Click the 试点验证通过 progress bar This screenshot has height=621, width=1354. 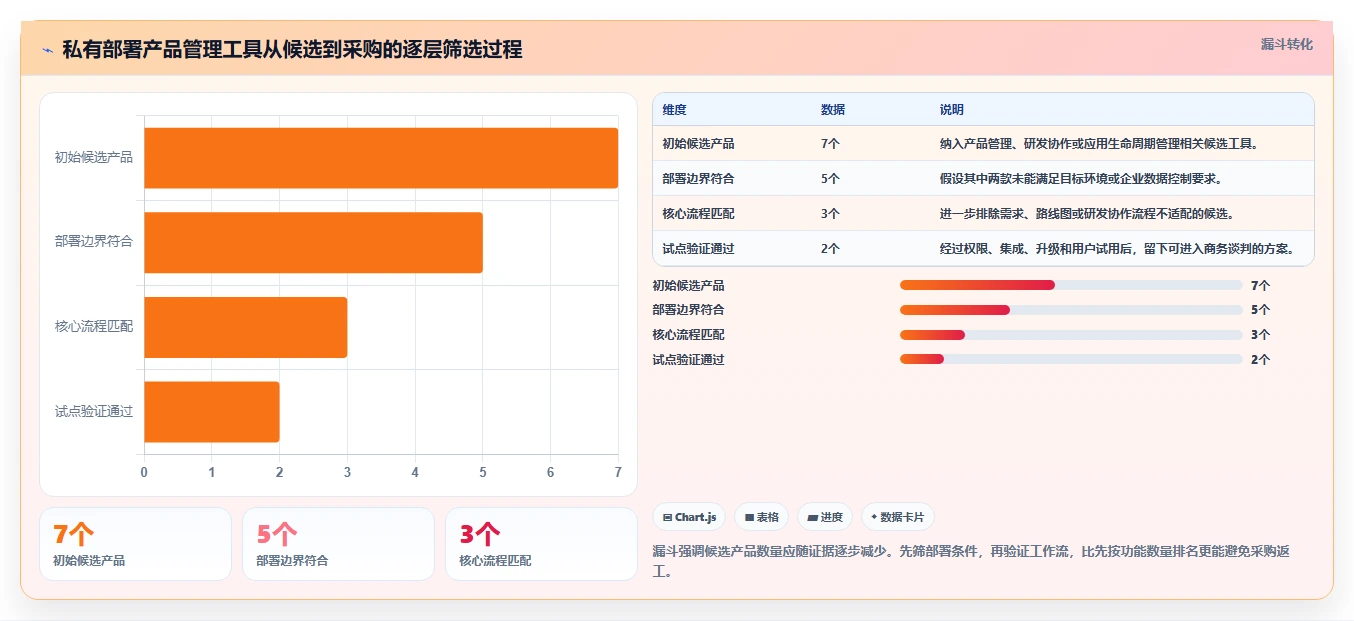[1071, 359]
